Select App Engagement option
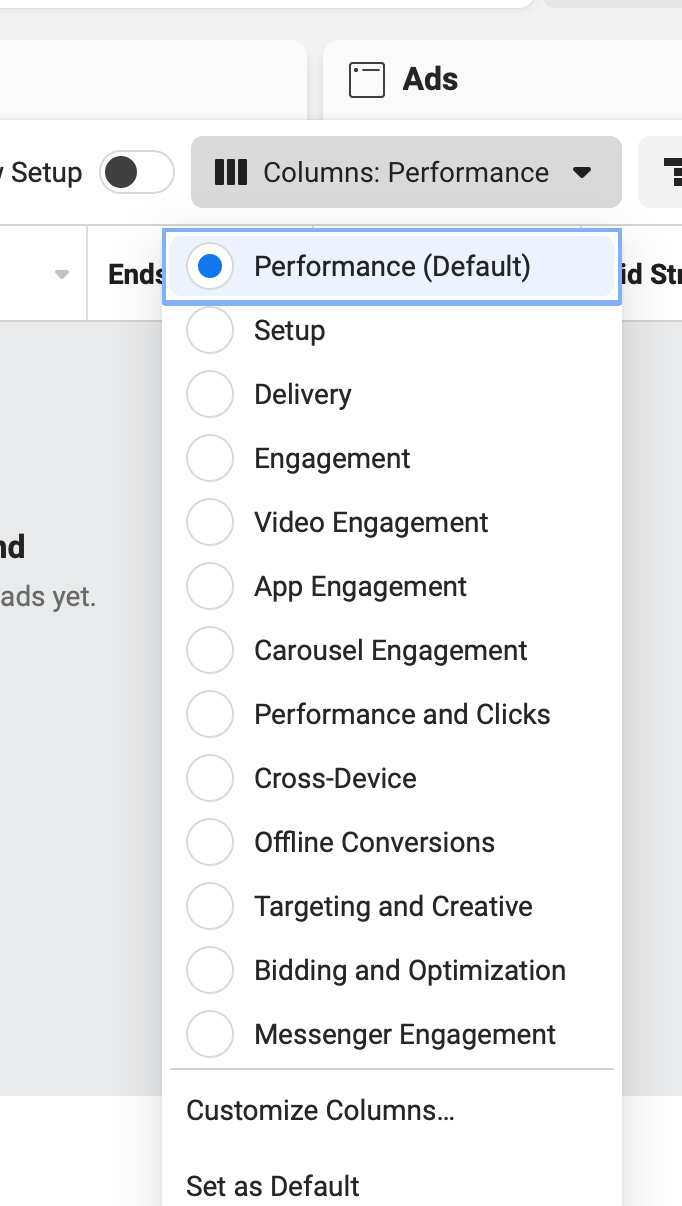 point(392,586)
